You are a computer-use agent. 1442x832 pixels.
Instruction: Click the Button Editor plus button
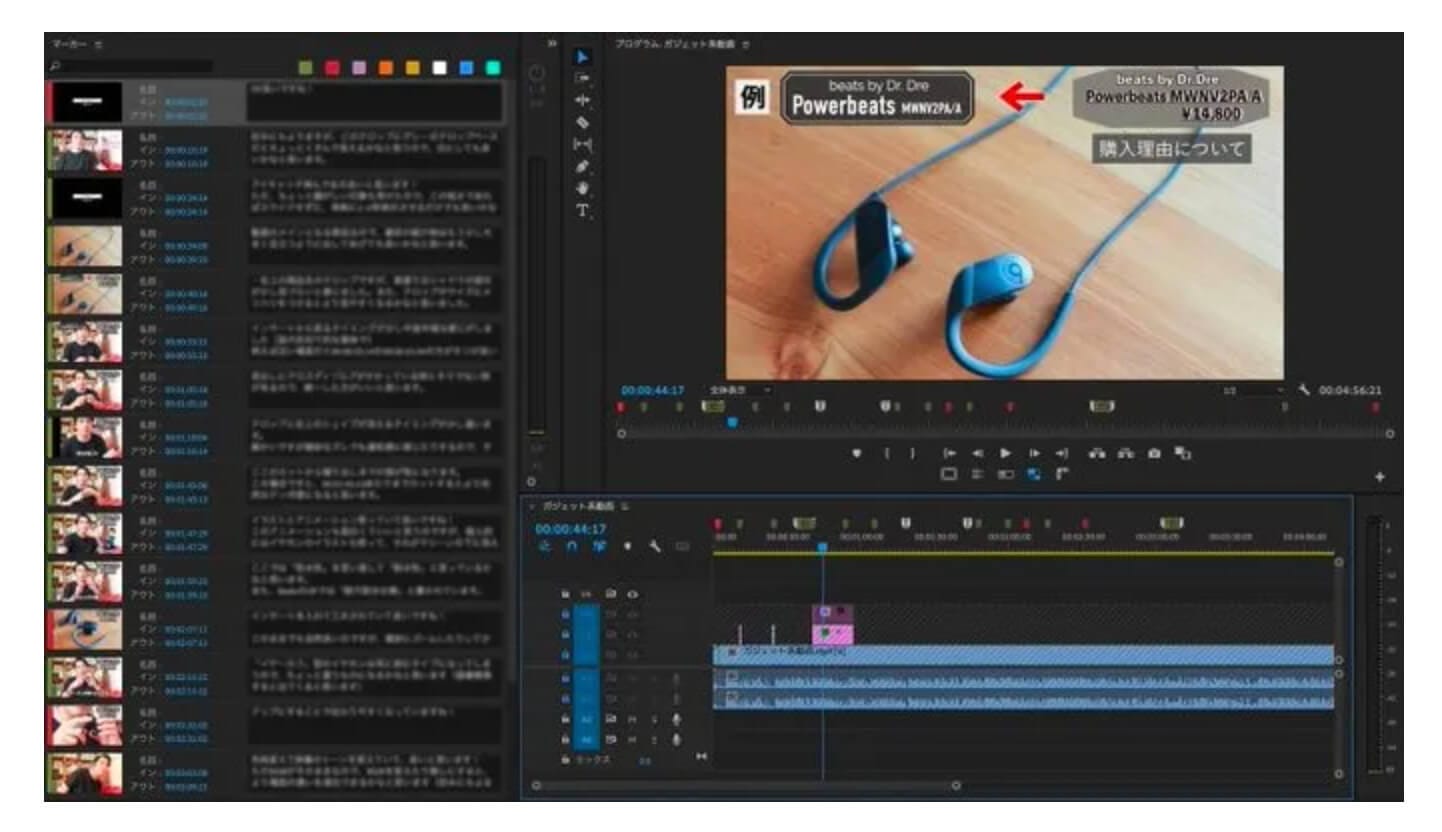[1380, 477]
